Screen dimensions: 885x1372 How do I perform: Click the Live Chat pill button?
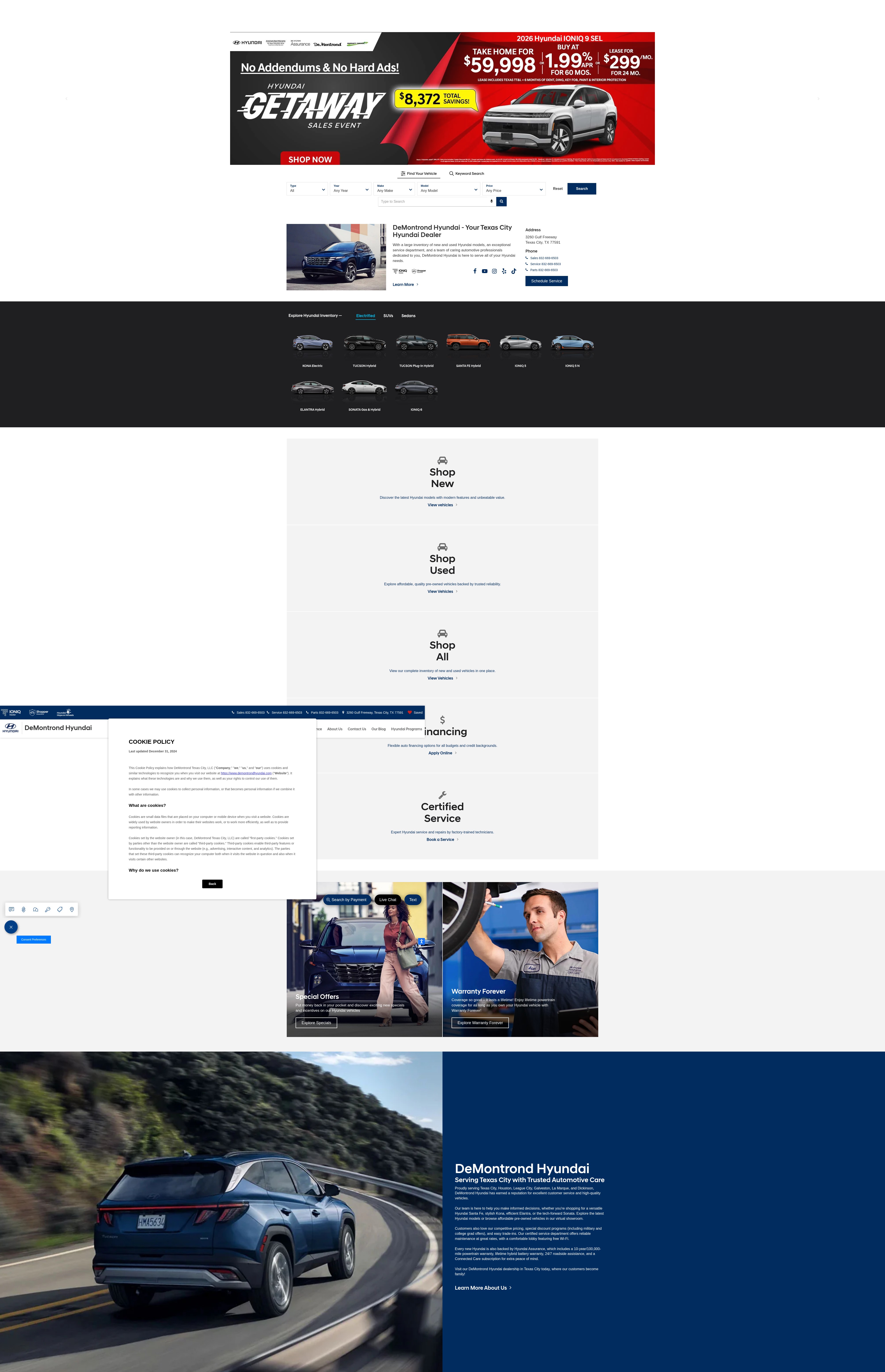click(388, 900)
